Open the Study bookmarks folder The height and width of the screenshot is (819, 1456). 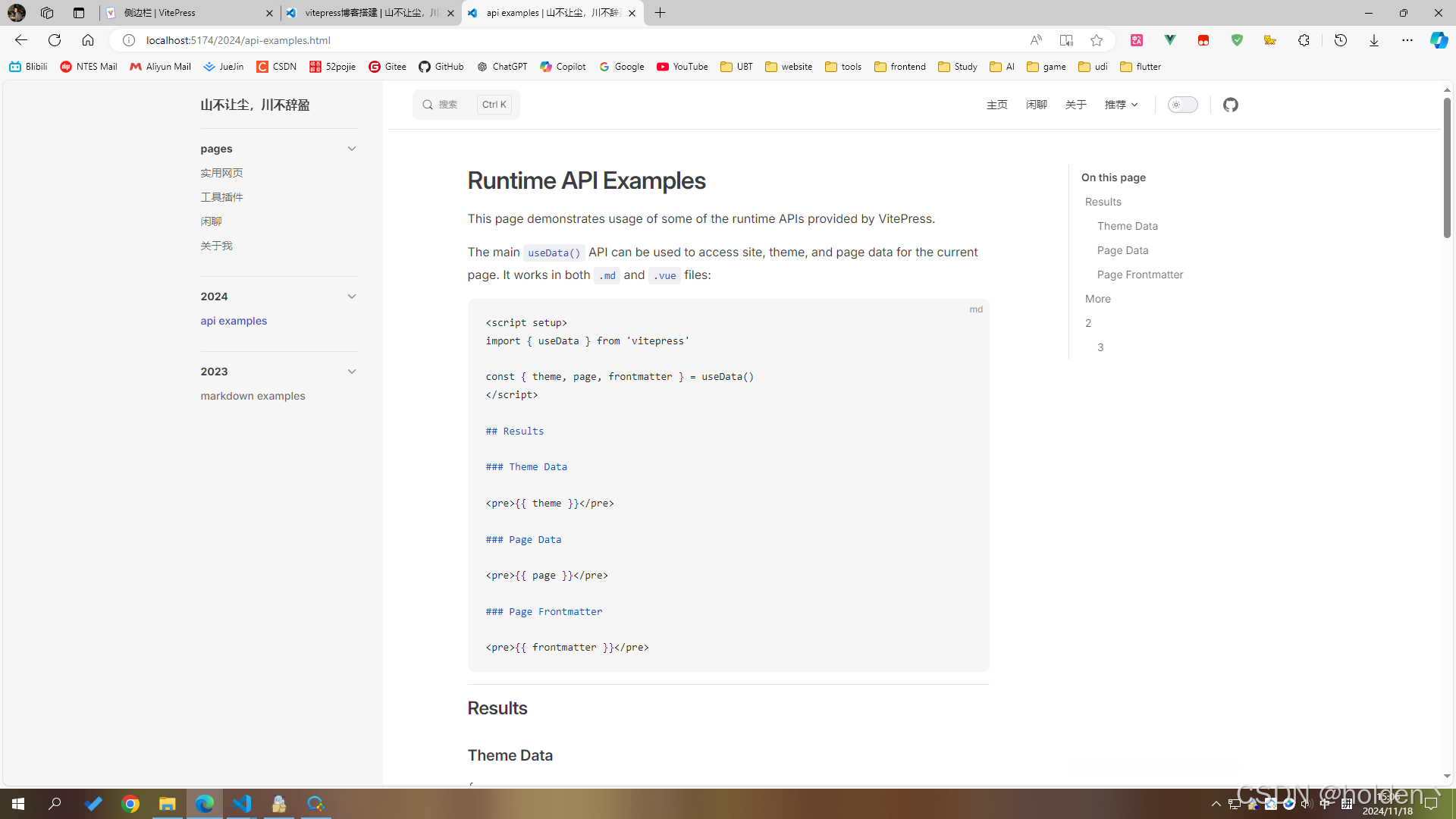click(958, 67)
